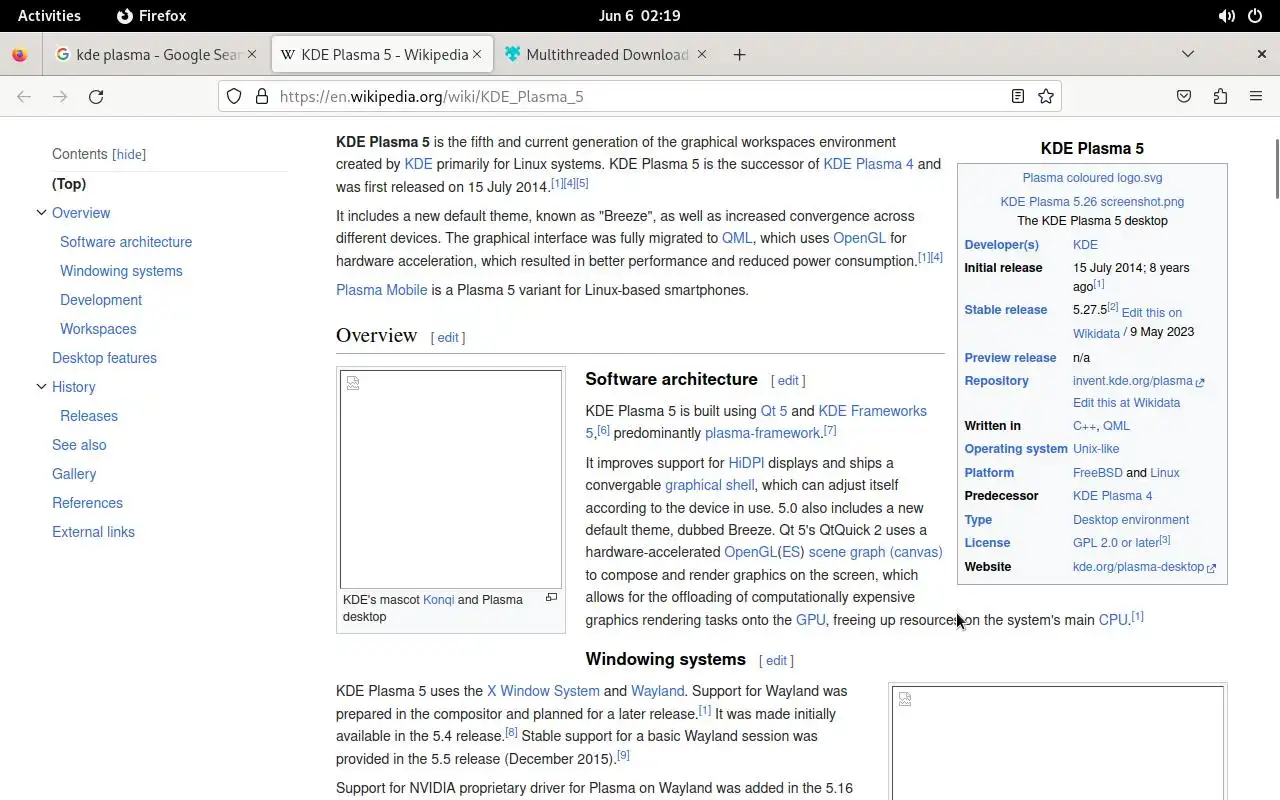Open Firefox app menu in top bar
The width and height of the screenshot is (1280, 800).
pos(151,16)
